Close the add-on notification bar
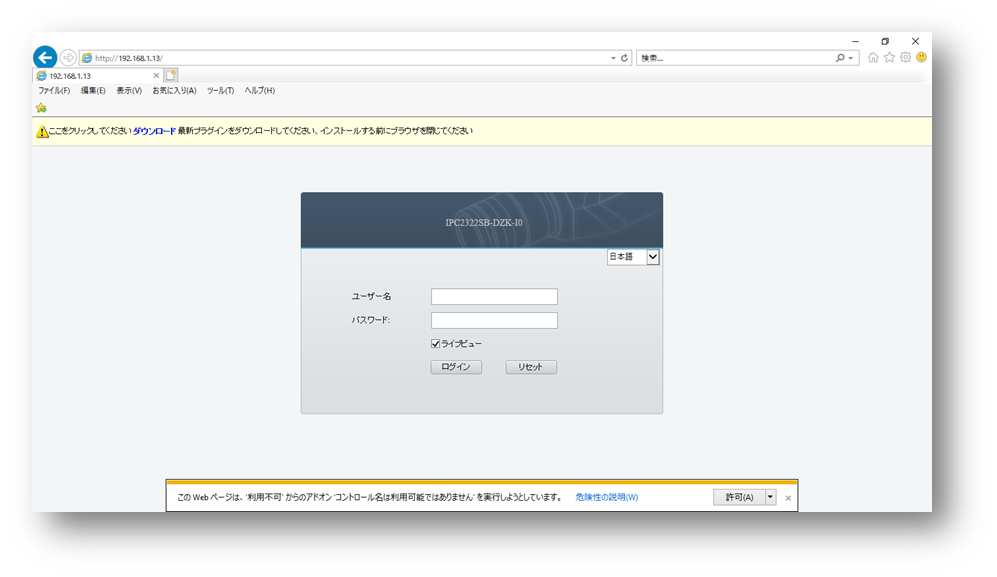Viewport: 997px width, 577px height. [x=788, y=498]
